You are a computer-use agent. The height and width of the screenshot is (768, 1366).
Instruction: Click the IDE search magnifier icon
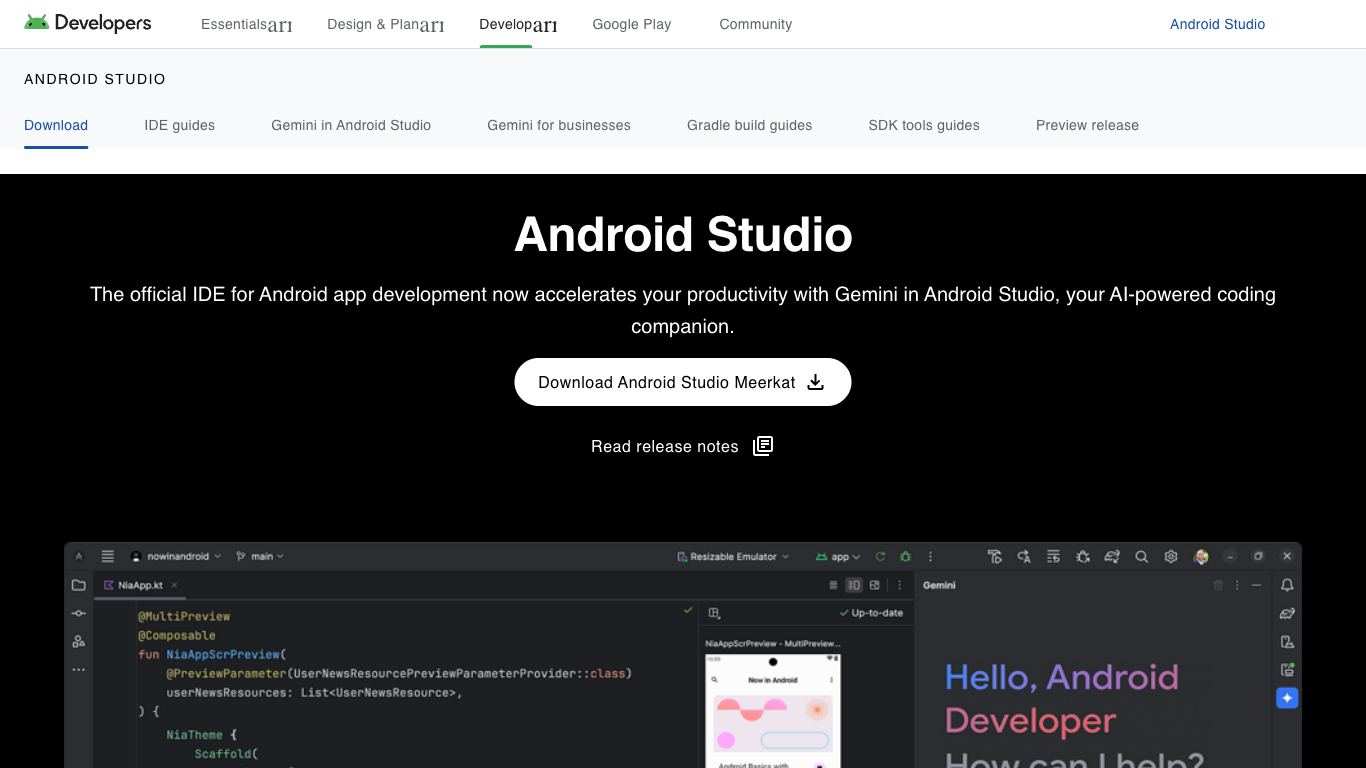pyautogui.click(x=1141, y=557)
